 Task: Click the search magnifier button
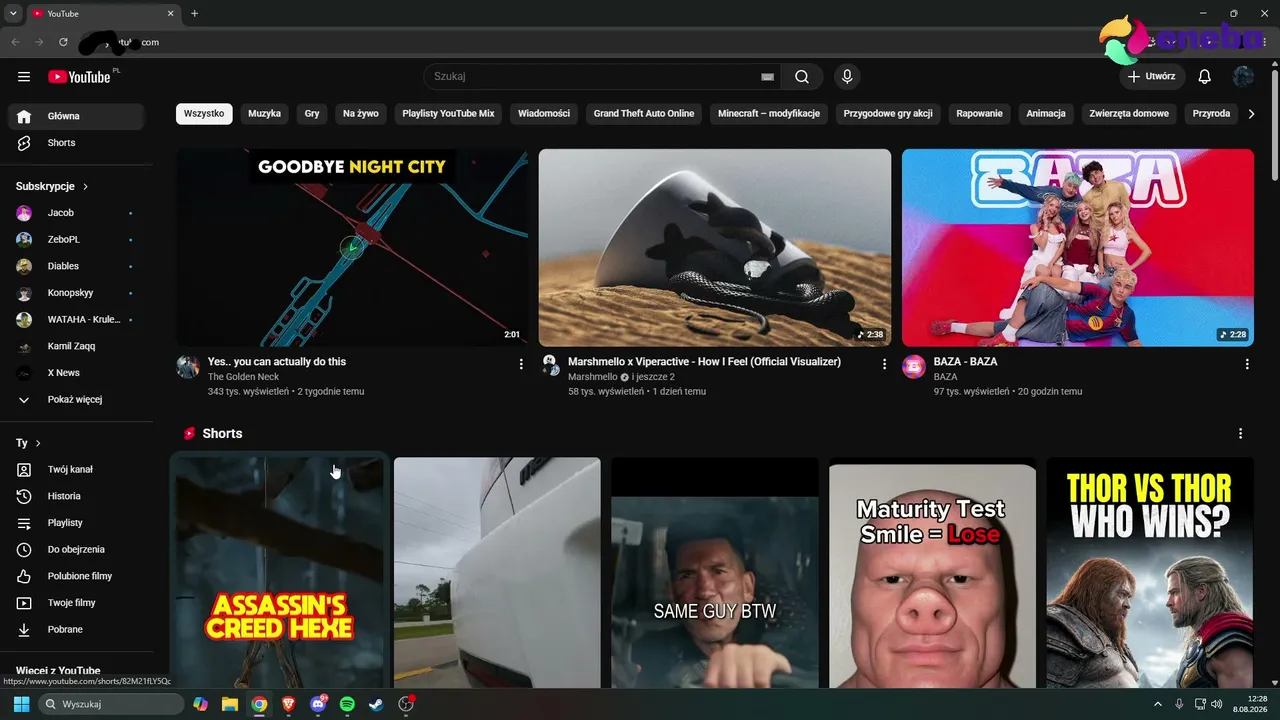(x=802, y=77)
